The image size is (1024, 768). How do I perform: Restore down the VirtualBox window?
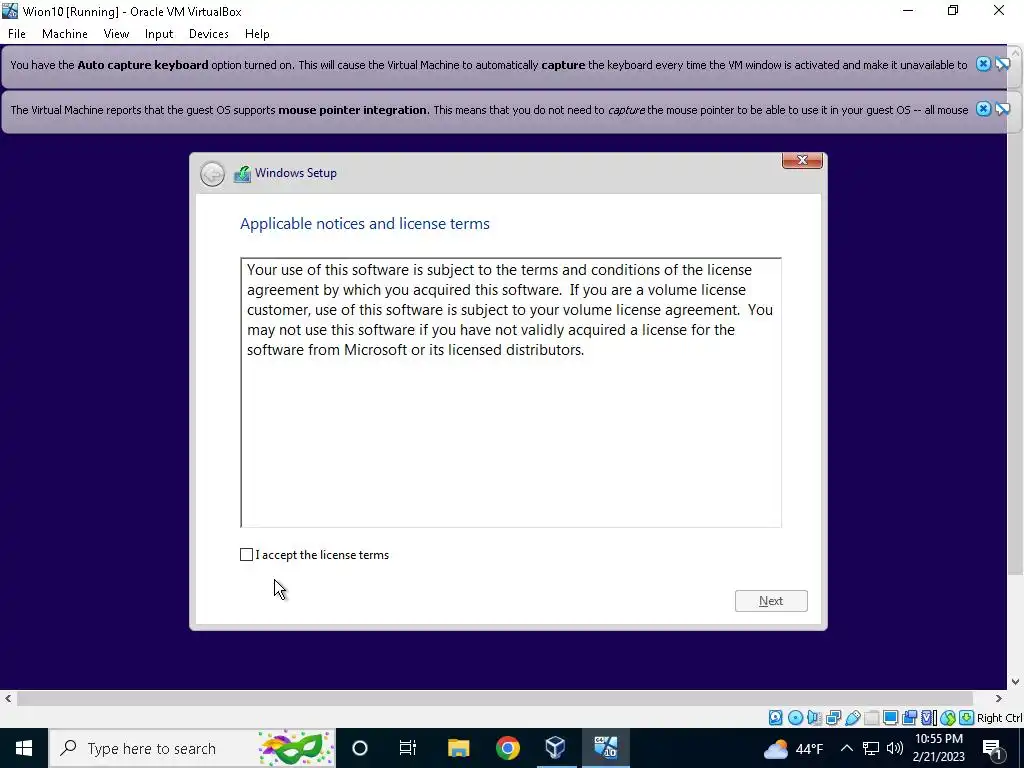click(x=953, y=11)
